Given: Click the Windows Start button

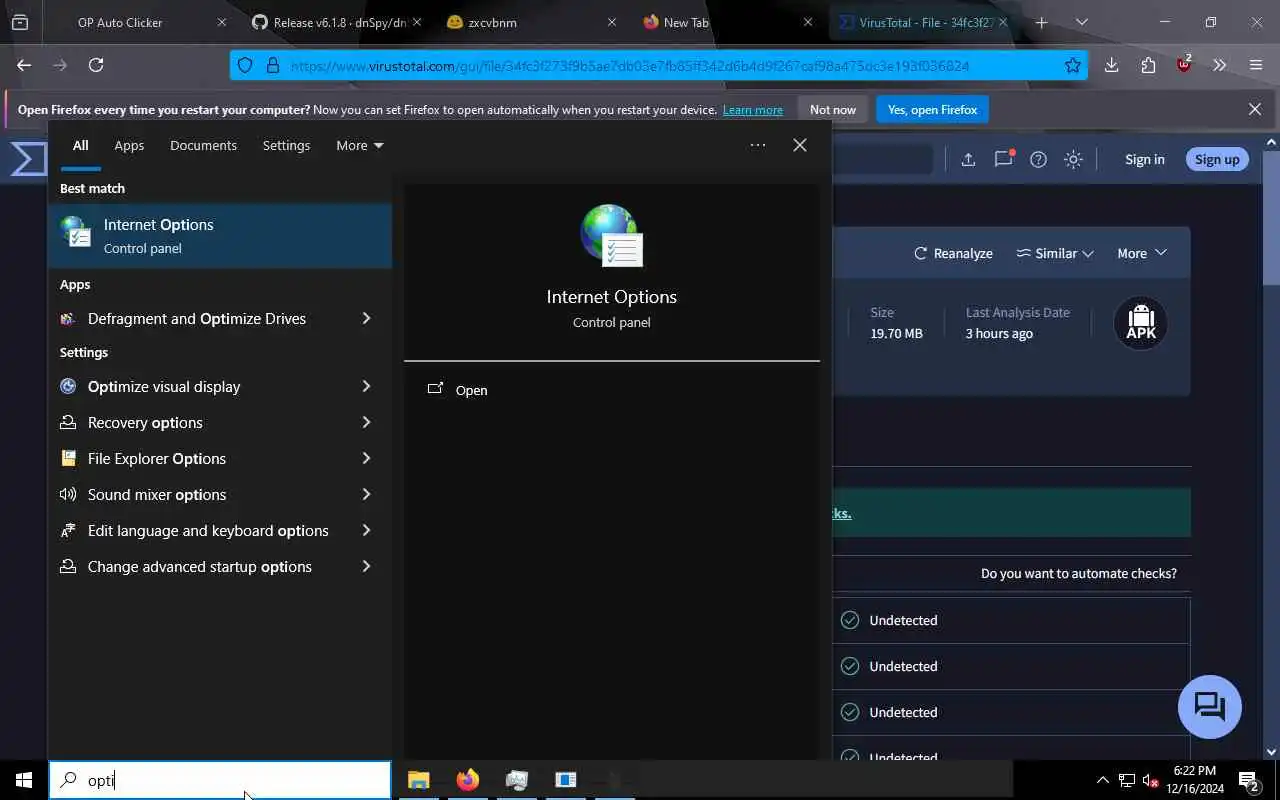Looking at the screenshot, I should (x=24, y=780).
